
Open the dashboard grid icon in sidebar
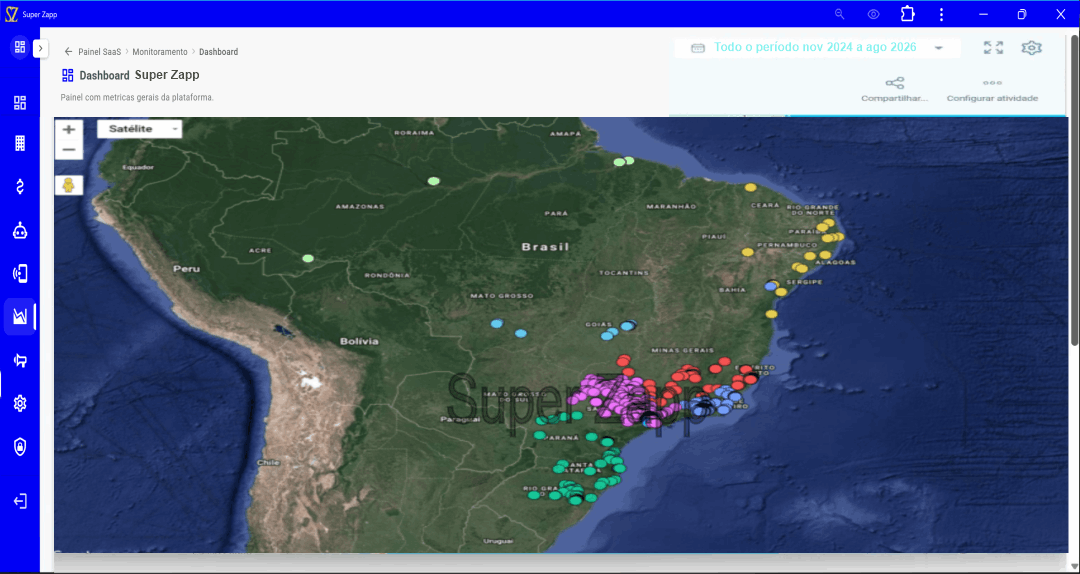(20, 103)
